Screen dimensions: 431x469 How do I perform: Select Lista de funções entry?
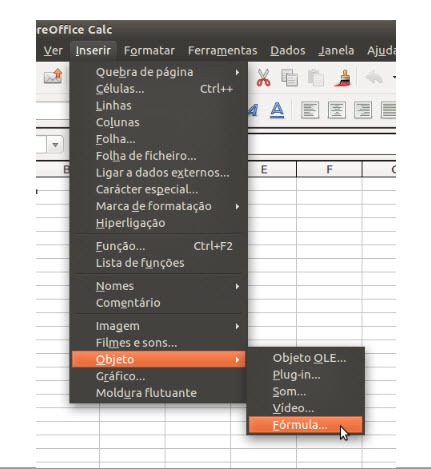tap(158, 263)
